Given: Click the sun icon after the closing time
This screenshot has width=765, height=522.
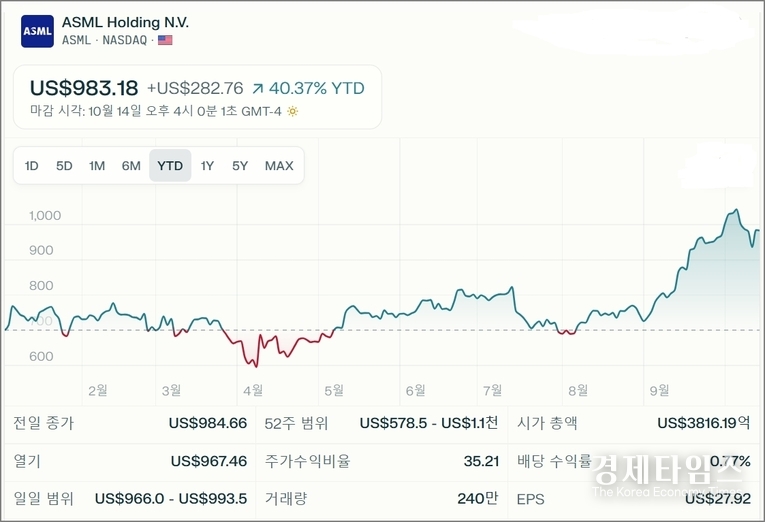Looking at the screenshot, I should [292, 111].
